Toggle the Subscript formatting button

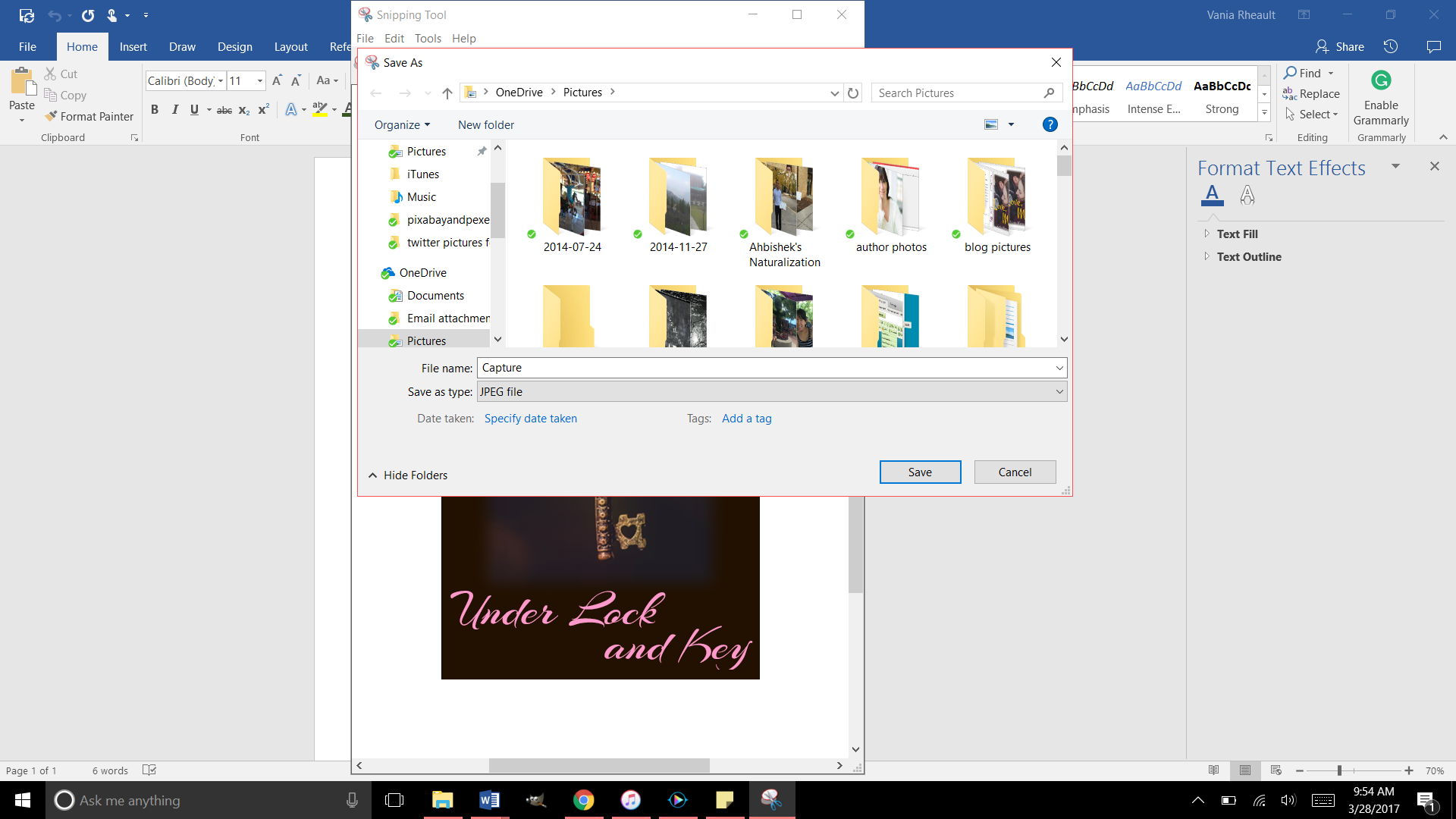tap(243, 110)
